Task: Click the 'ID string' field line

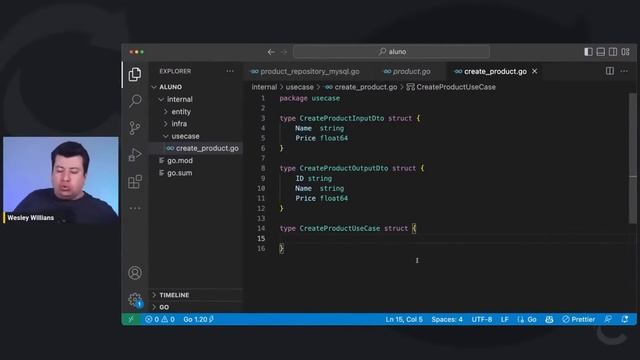Action: (313, 178)
